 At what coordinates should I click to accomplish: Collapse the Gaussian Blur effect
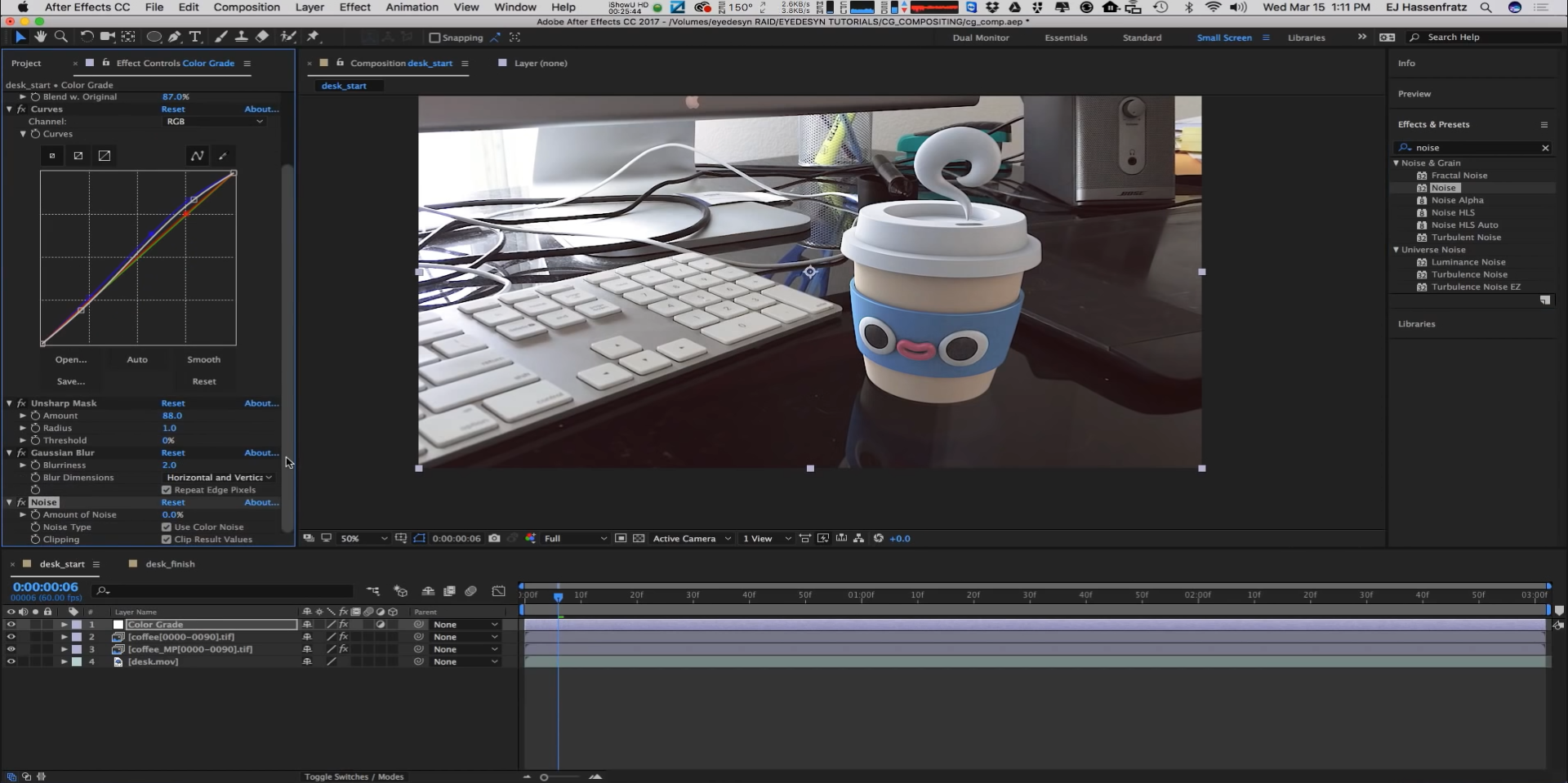(x=10, y=453)
